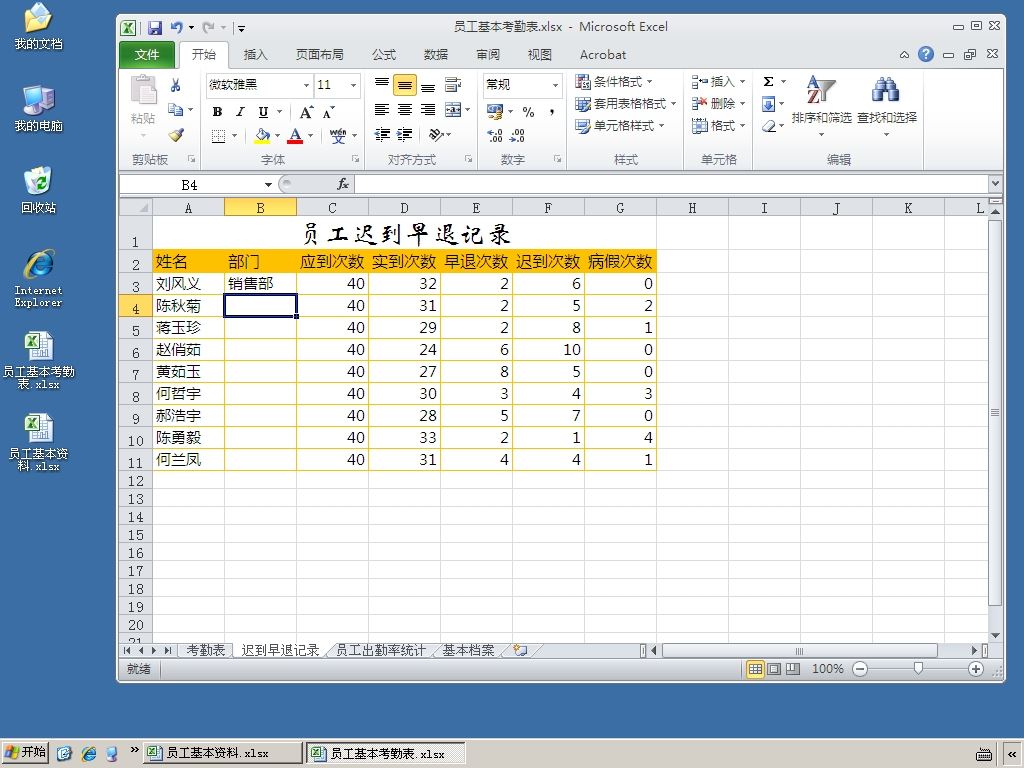Open the font size dropdown showing 11

pos(353,86)
